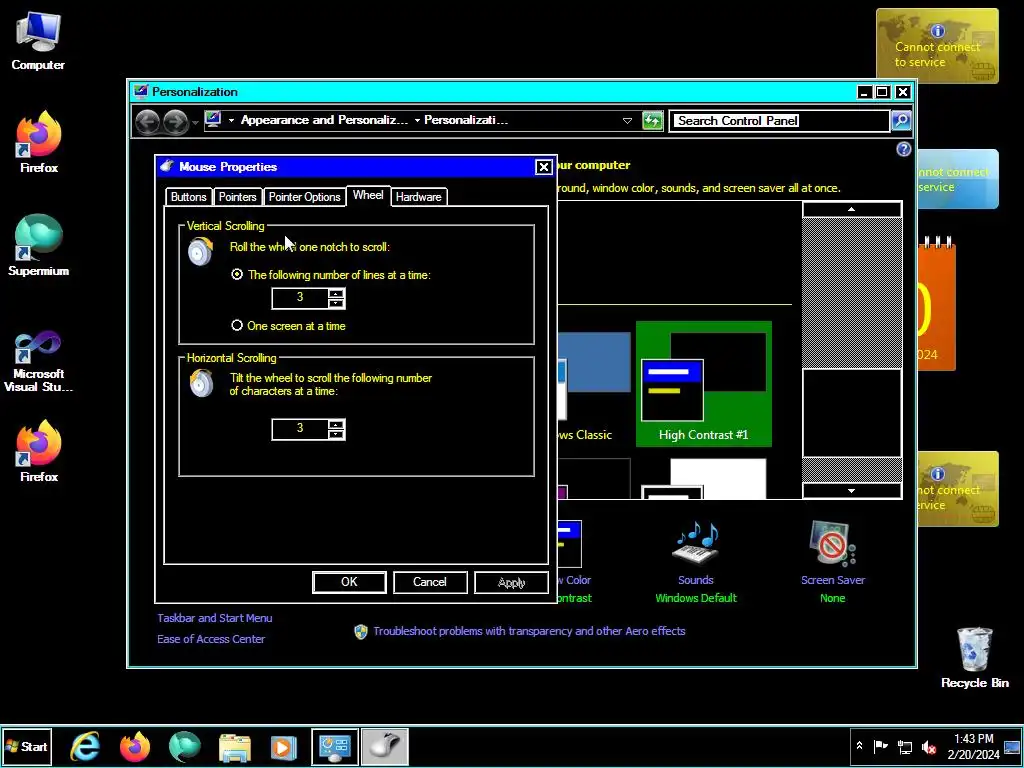Open the Taskbar and Start Menu link

pyautogui.click(x=215, y=618)
